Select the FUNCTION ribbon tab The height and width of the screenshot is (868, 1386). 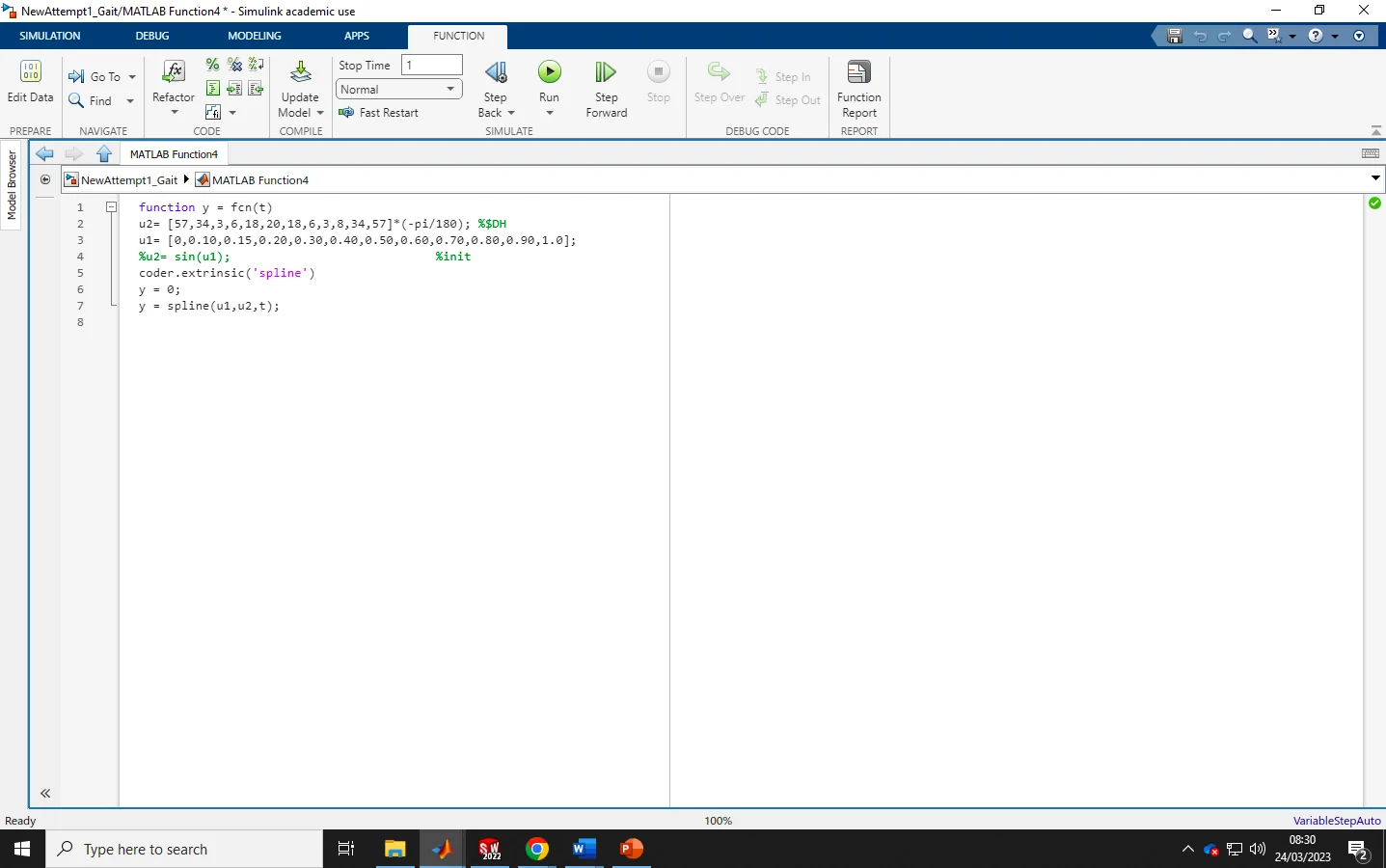click(458, 36)
